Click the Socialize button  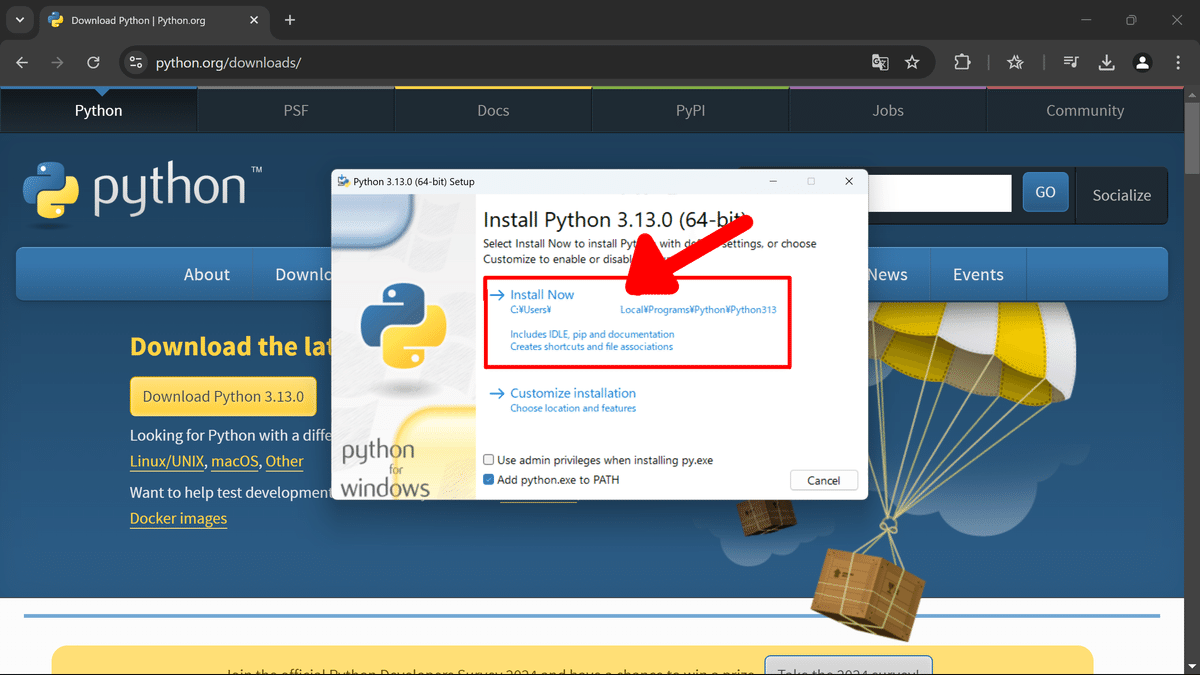[x=1122, y=195]
